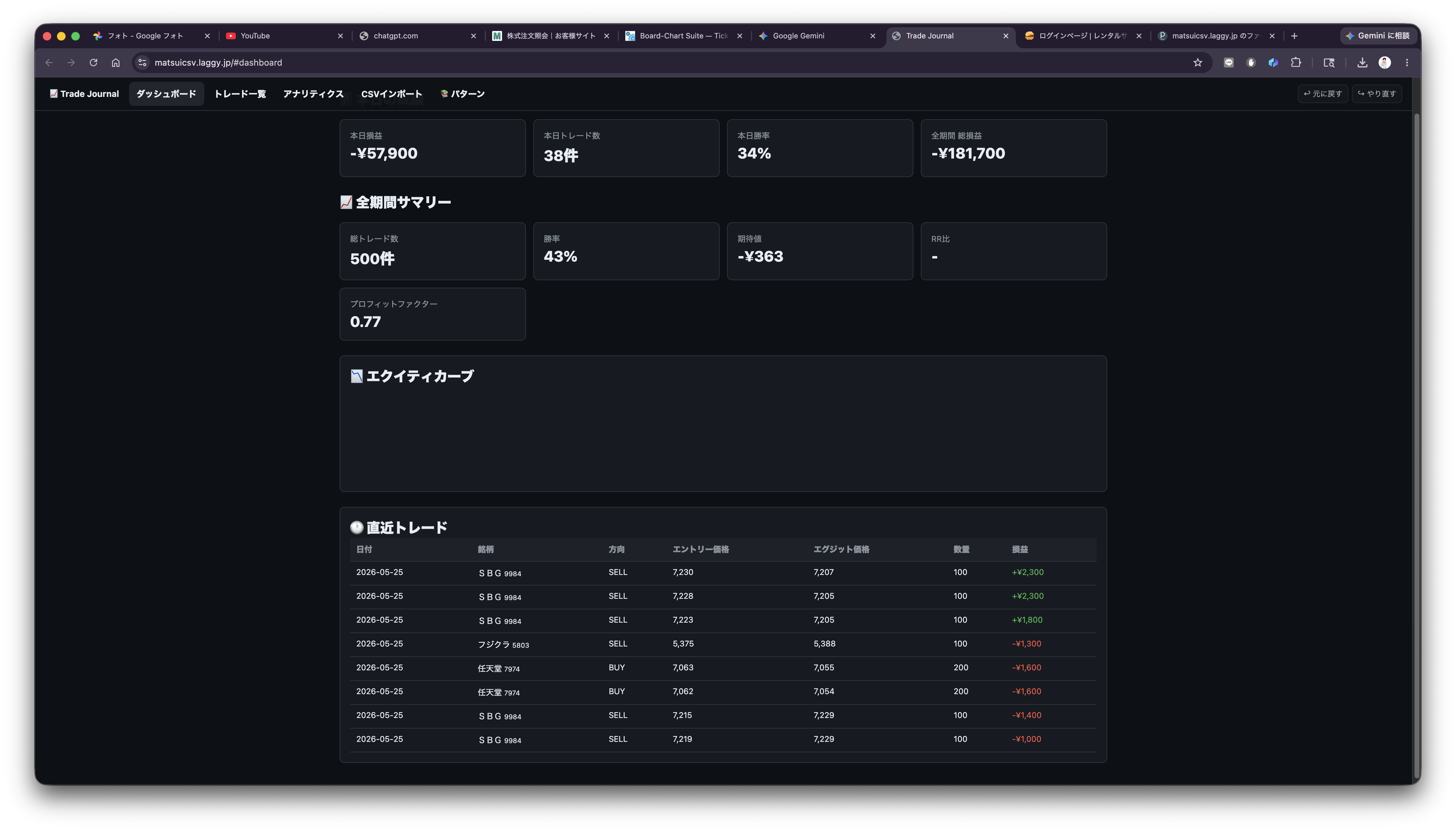The height and width of the screenshot is (831, 1456).
Task: Click the blue extension icon in the toolbar
Action: tap(1273, 63)
